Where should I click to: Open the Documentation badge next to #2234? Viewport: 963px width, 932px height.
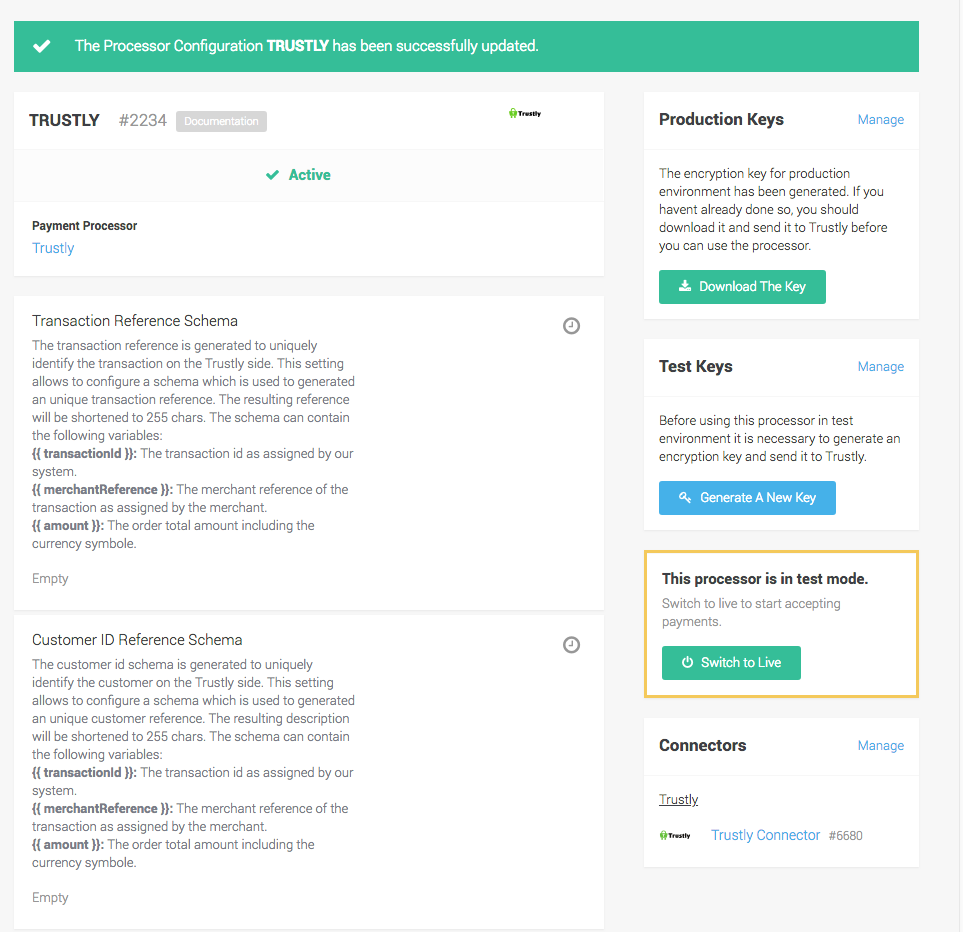(221, 121)
